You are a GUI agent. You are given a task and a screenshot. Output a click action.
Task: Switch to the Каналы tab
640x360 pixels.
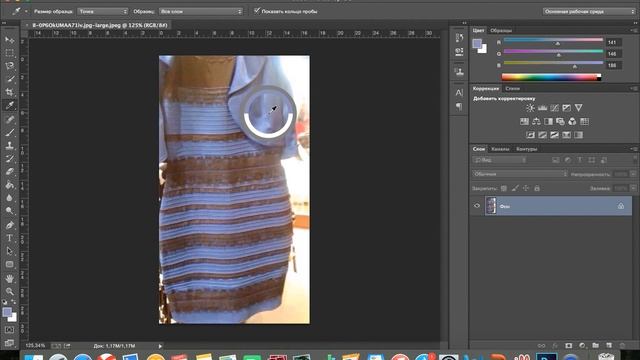(500, 149)
